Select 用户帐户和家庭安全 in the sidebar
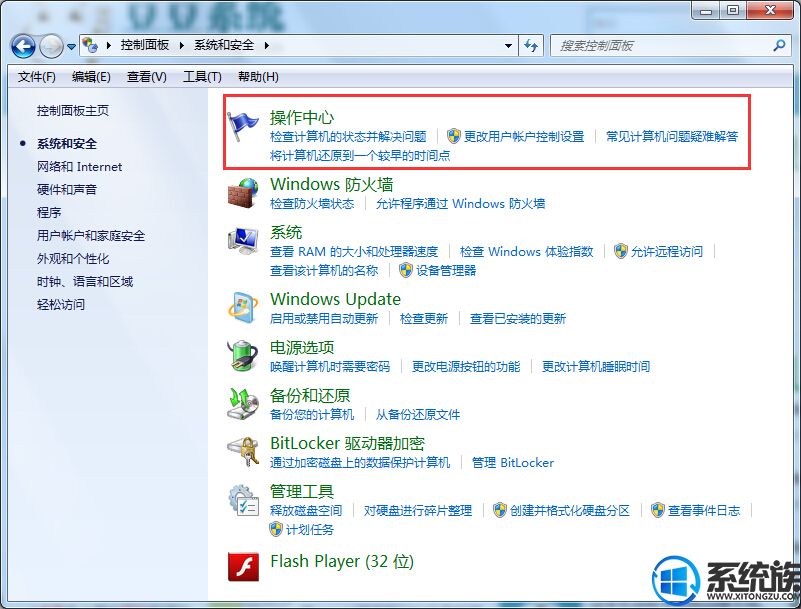 [91, 236]
